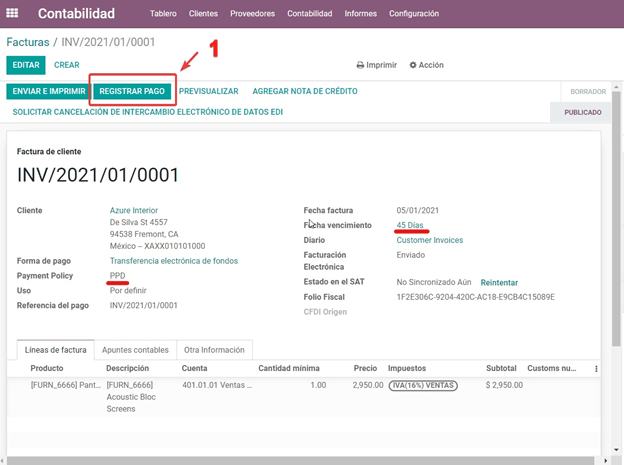Viewport: 624px width, 465px height.
Task: Click the Imprimir printer button
Action: point(376,65)
